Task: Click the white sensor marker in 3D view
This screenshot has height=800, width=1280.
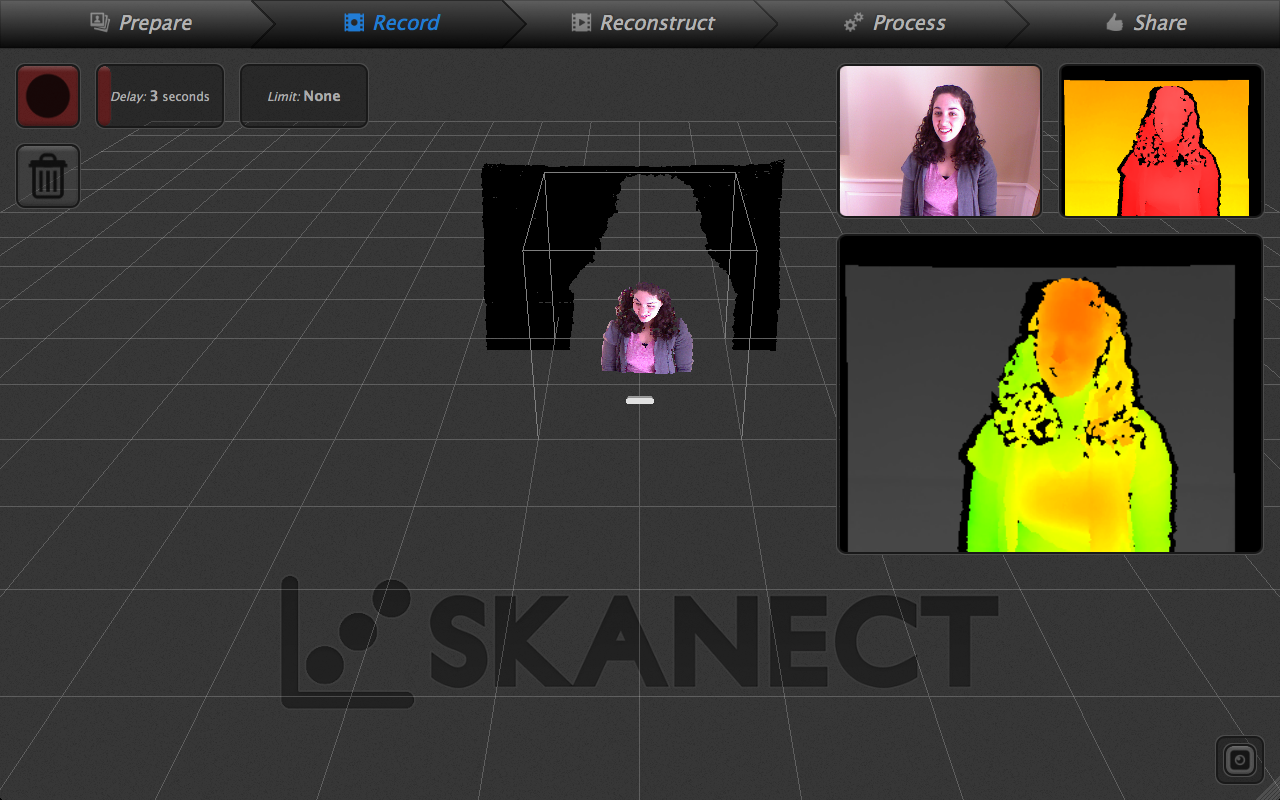Action: [x=640, y=400]
